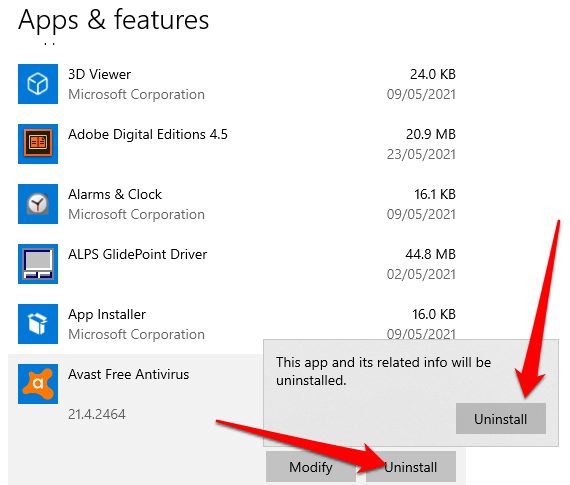Click the 20.9 MB size of Adobe
Screen dimensions: 570x485
(431, 134)
